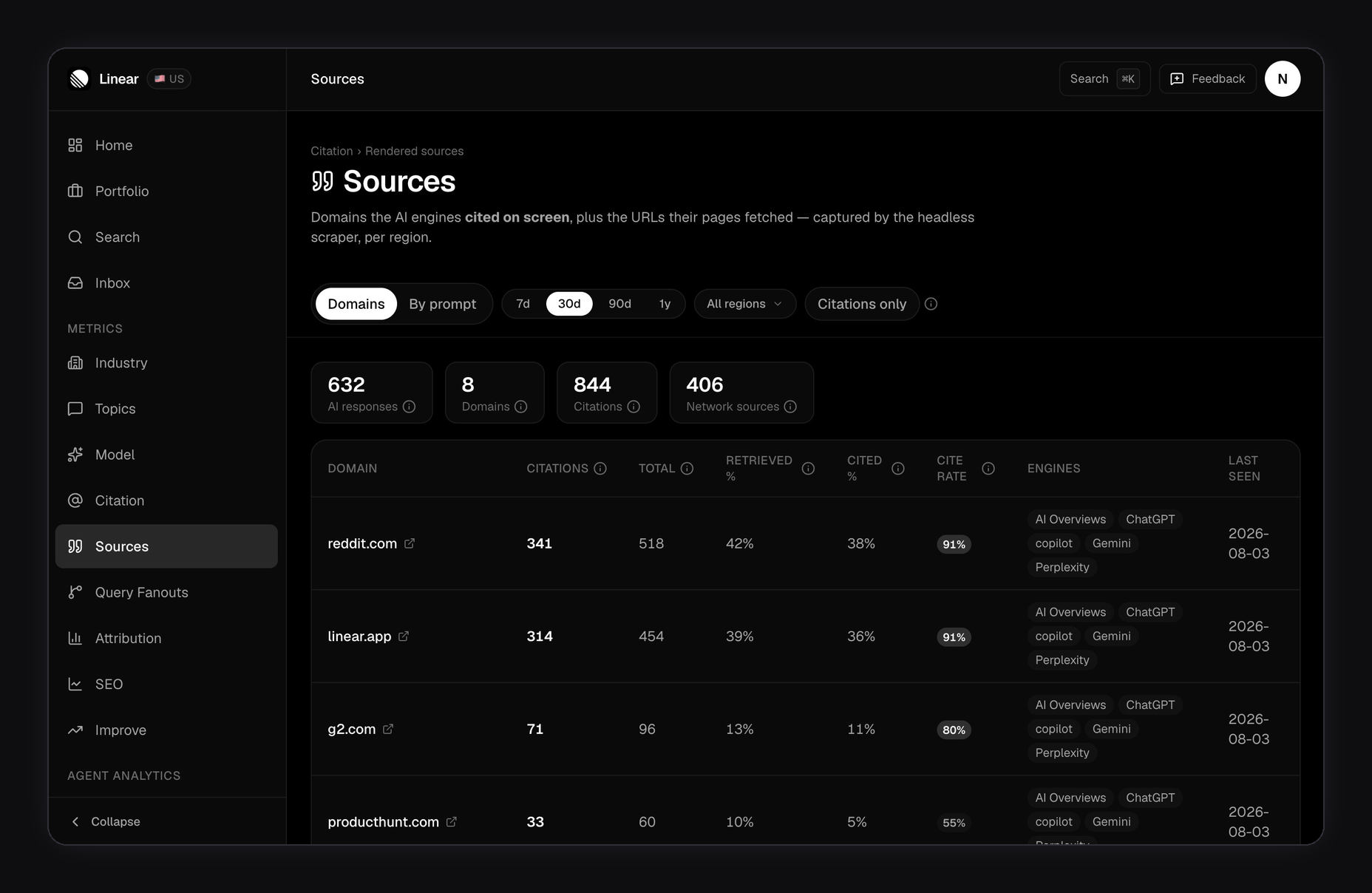Open the US region badge
This screenshot has height=893, width=1372.
(x=169, y=78)
